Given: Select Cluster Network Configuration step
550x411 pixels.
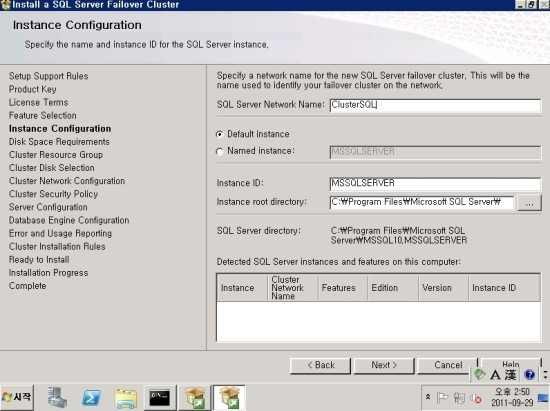Looking at the screenshot, I should click(x=67, y=181).
